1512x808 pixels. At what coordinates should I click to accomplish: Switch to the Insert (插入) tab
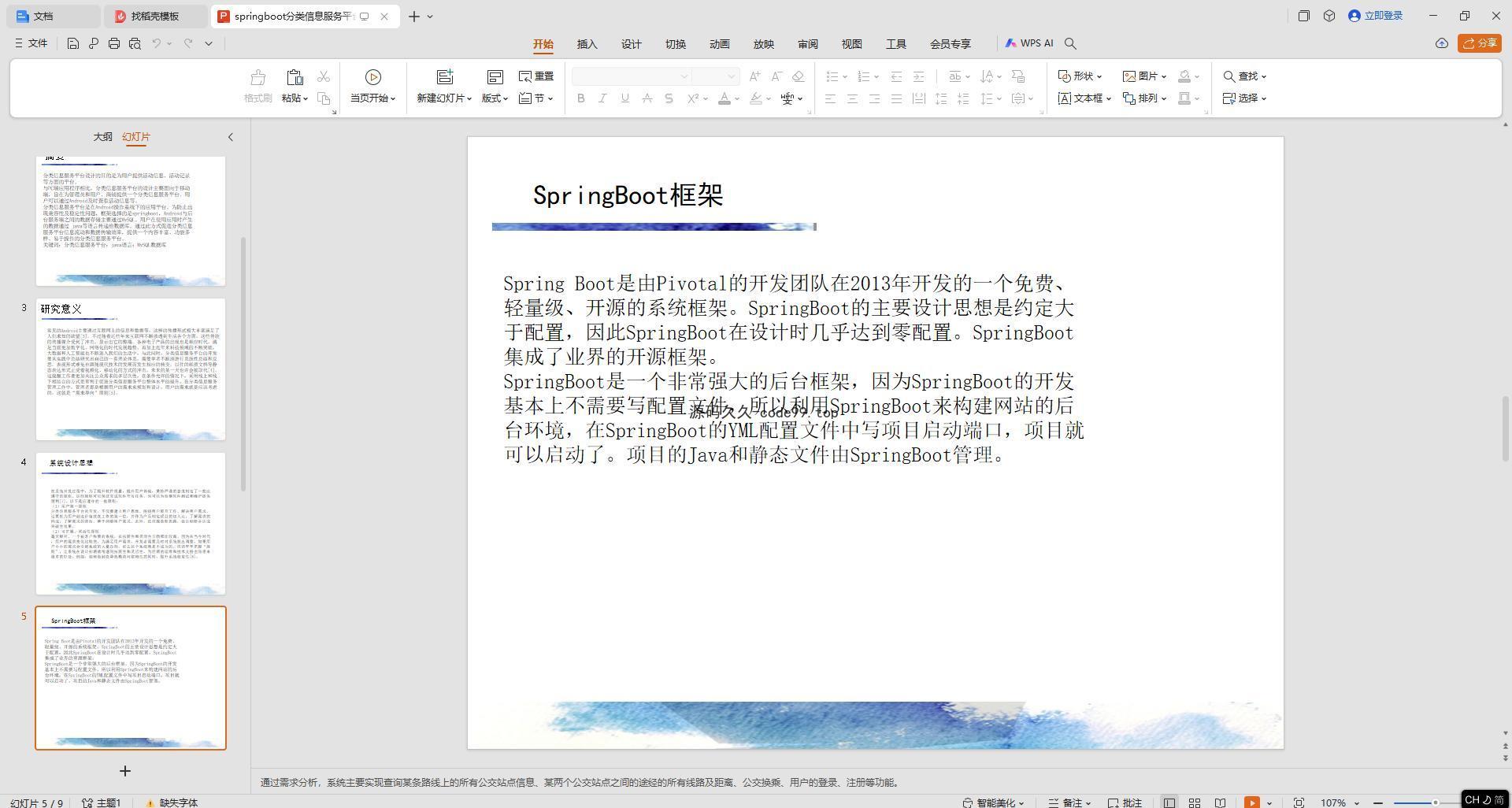tap(587, 44)
